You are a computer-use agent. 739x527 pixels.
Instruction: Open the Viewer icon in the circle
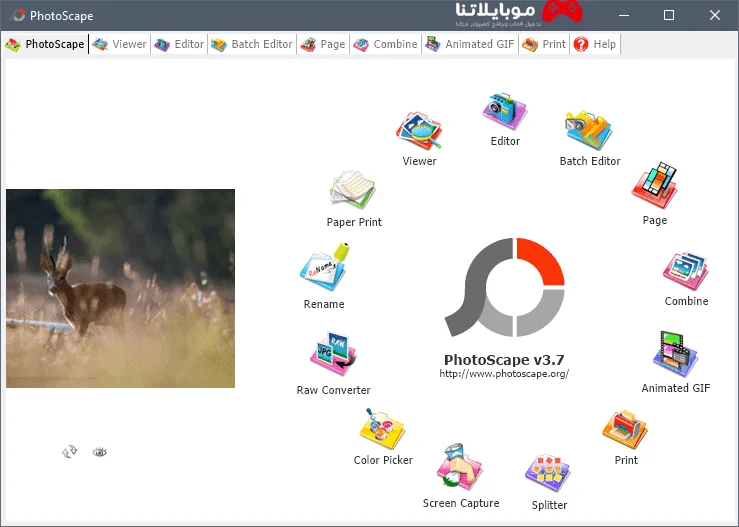click(419, 131)
